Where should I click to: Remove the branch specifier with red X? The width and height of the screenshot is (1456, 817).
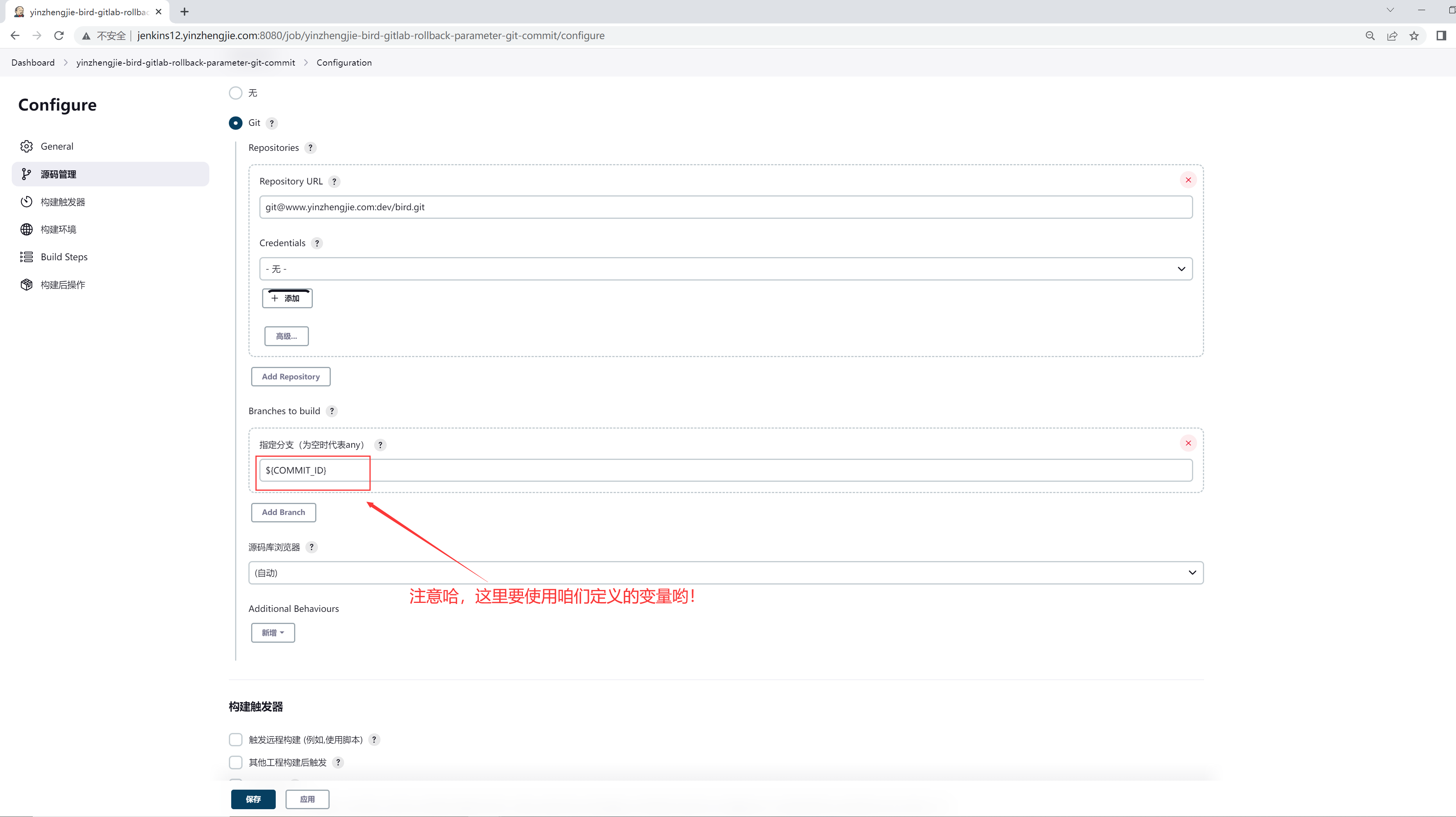coord(1188,443)
